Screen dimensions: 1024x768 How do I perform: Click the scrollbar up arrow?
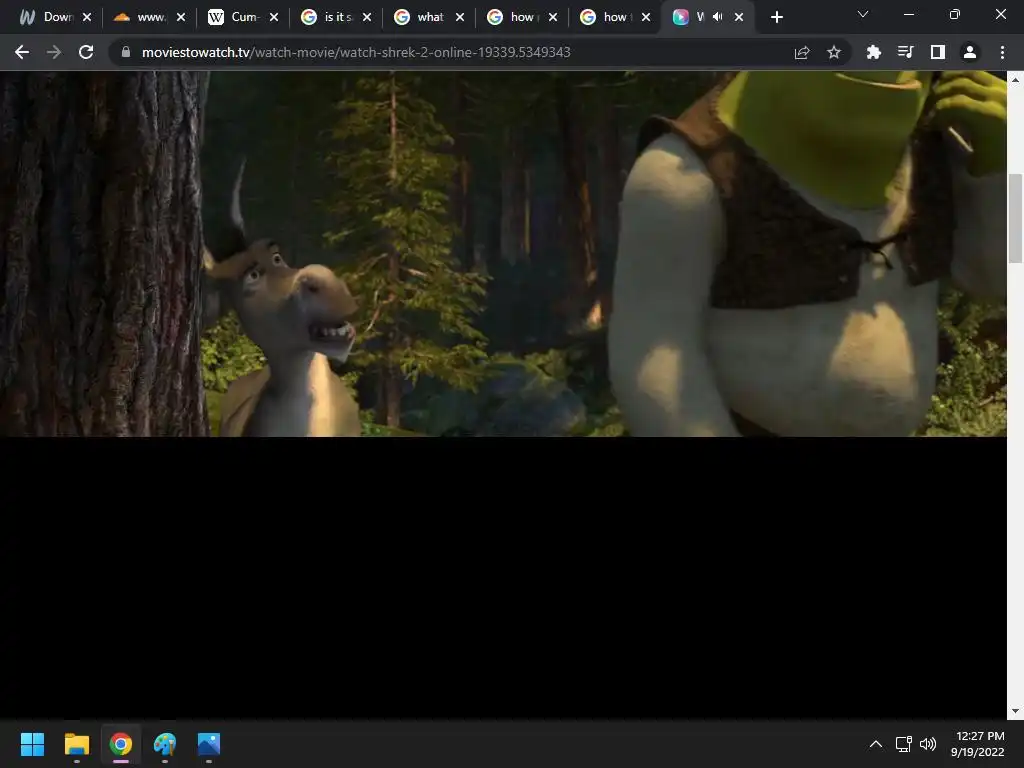(1015, 80)
